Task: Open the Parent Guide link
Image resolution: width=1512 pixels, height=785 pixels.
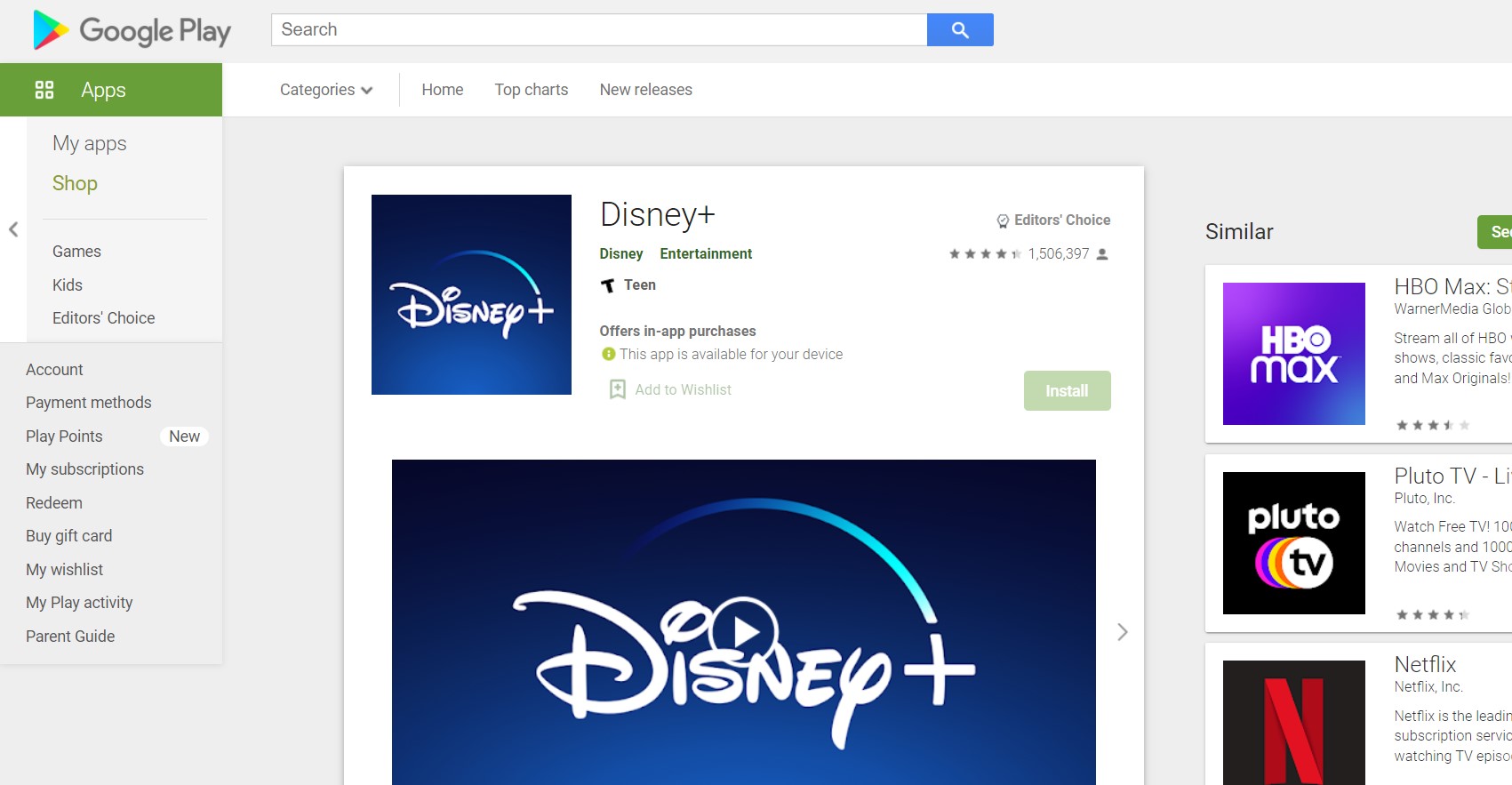Action: click(x=70, y=637)
